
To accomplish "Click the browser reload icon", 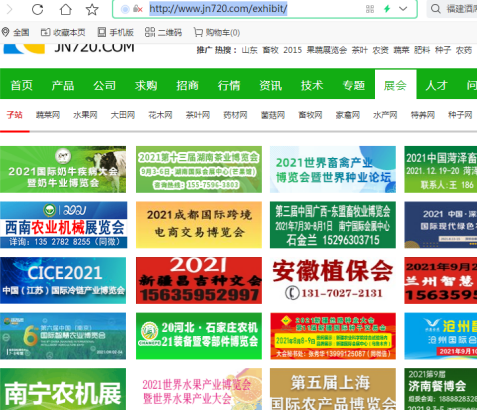I will (x=37, y=9).
